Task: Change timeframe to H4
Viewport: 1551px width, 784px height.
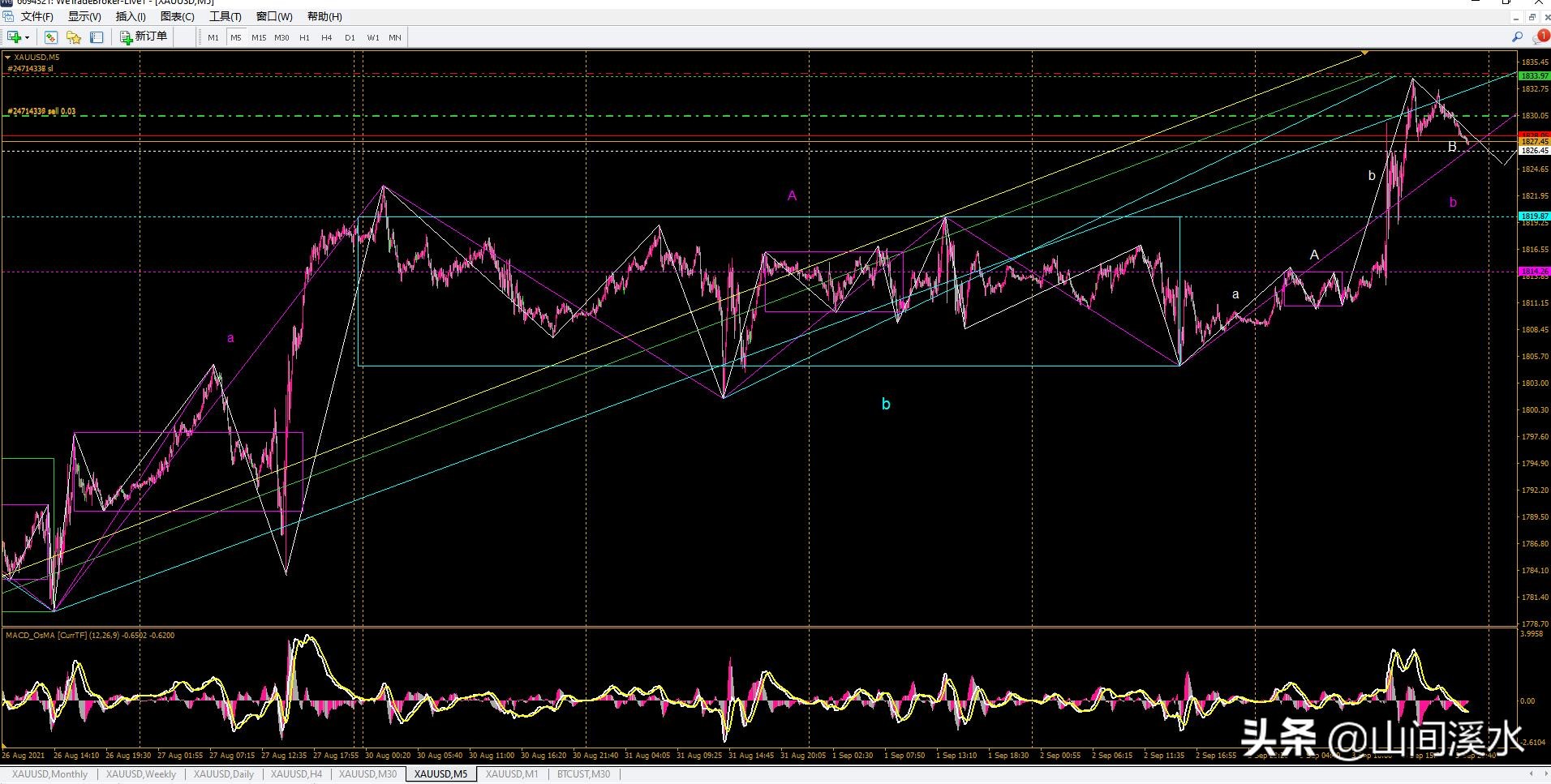Action: tap(327, 37)
